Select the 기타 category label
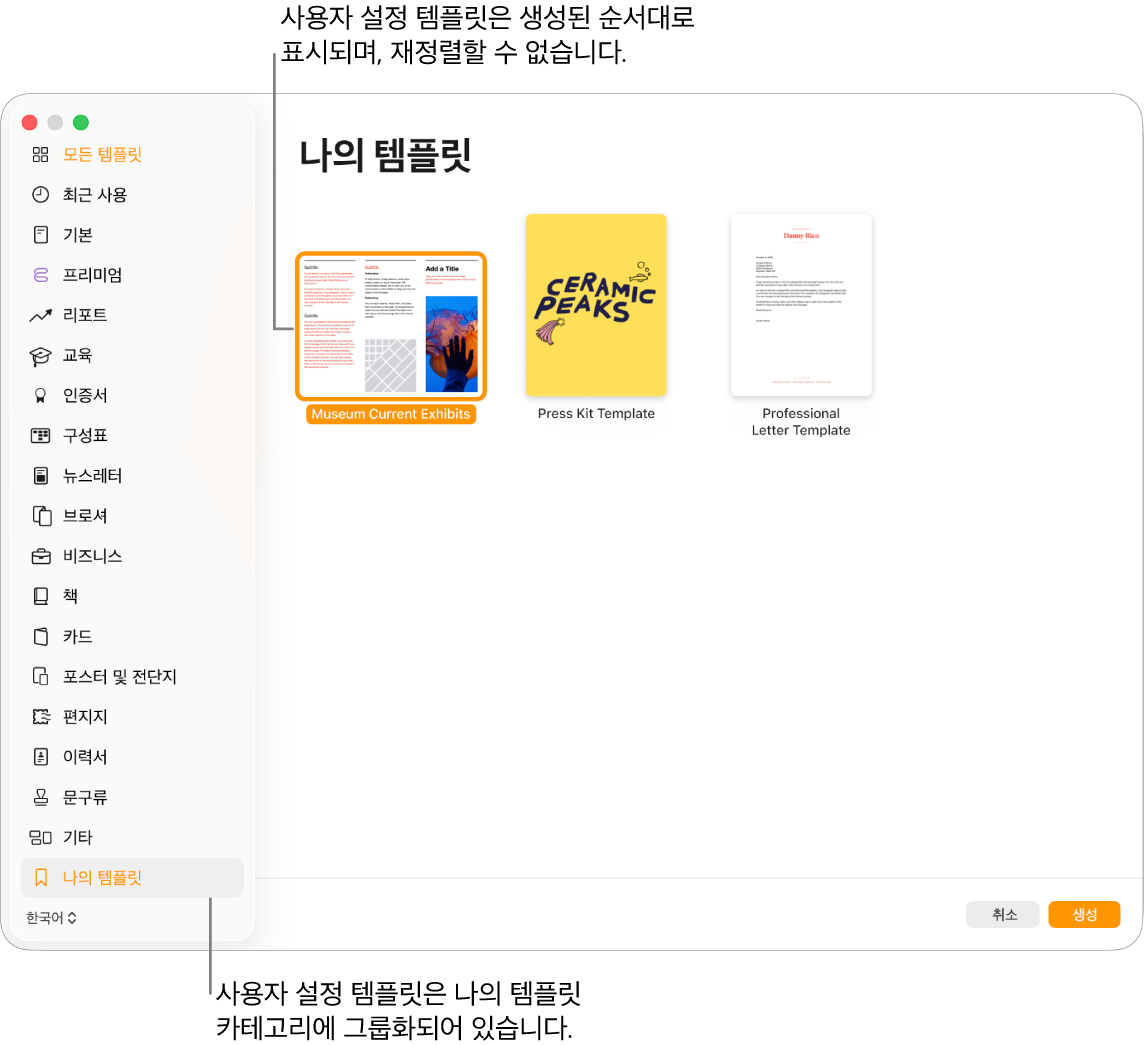1146x1045 pixels. point(77,837)
